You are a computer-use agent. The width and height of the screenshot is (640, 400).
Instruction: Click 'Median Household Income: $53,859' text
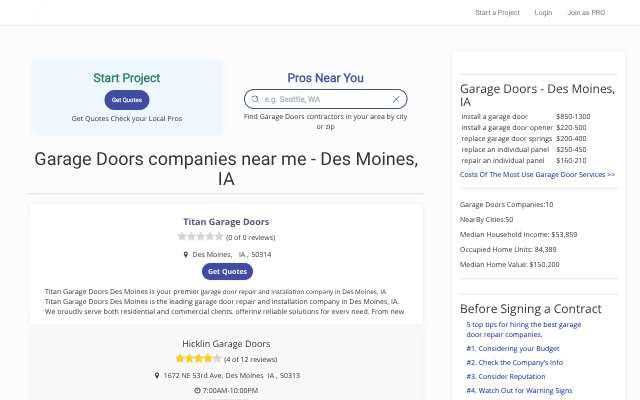click(518, 235)
